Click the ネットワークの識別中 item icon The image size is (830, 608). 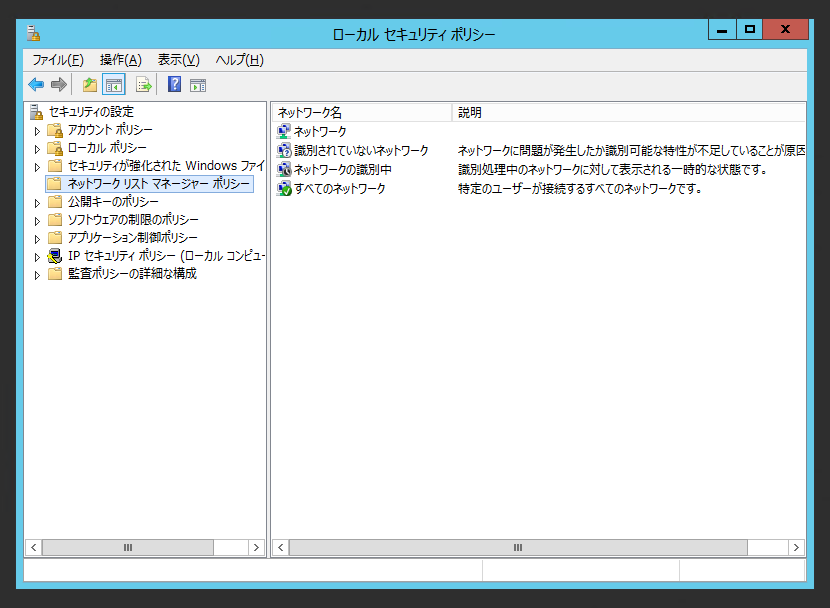(284, 169)
